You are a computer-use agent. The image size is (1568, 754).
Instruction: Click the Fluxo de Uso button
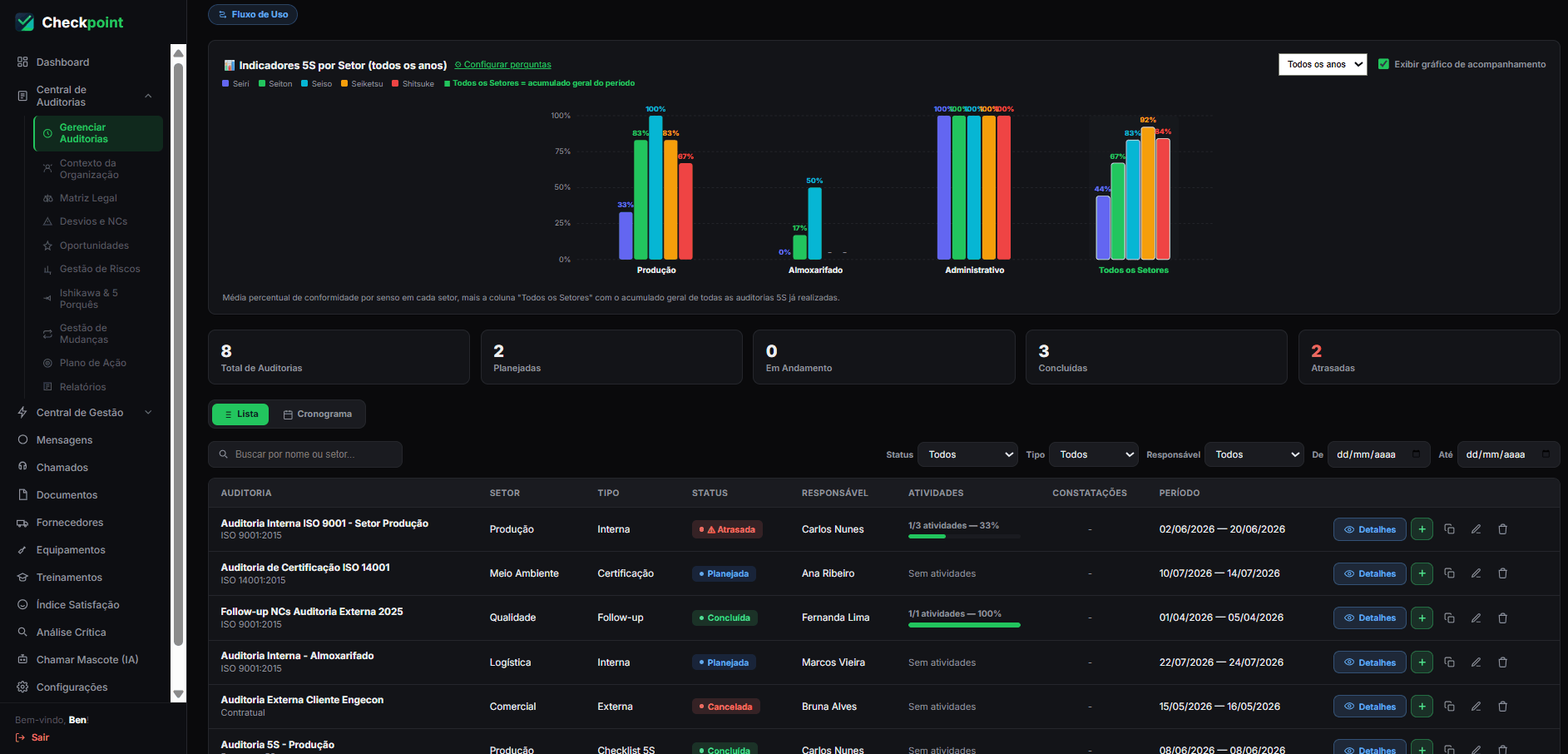click(253, 14)
